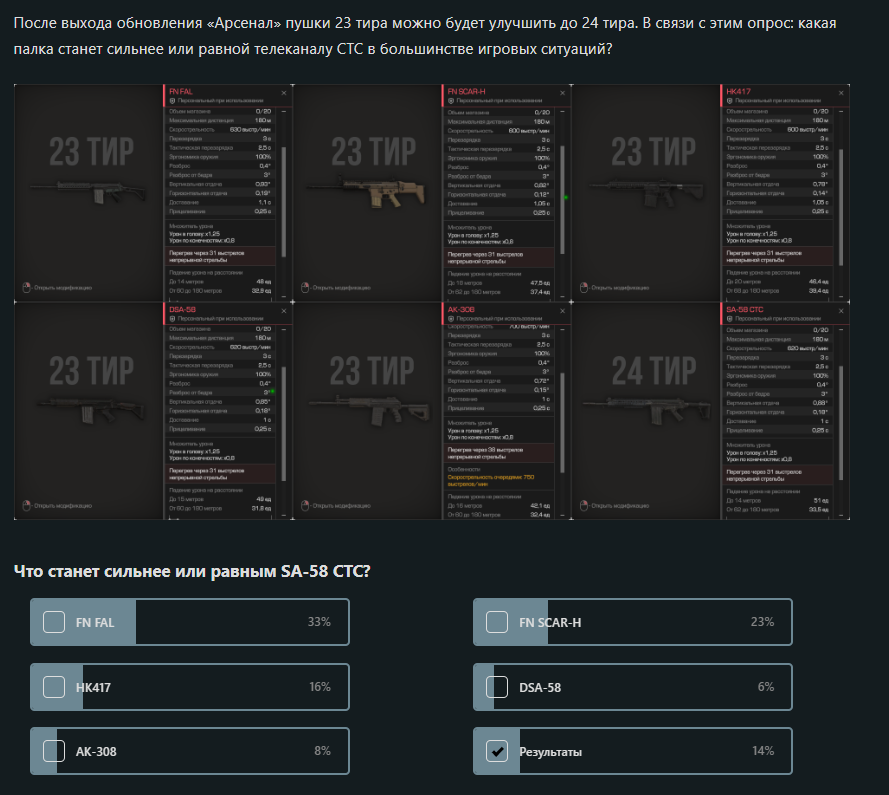
Task: Tick the HK417 poll checkbox
Action: pyautogui.click(x=54, y=687)
